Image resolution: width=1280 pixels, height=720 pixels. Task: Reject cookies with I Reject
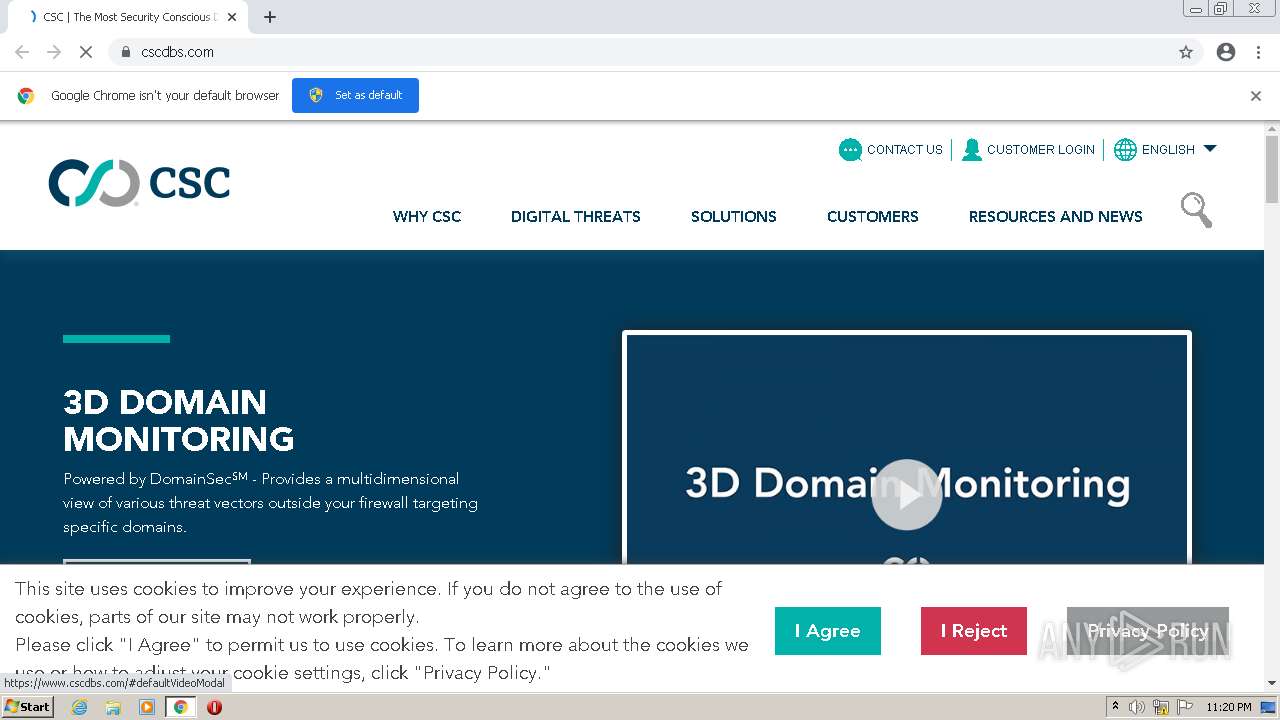[974, 631]
